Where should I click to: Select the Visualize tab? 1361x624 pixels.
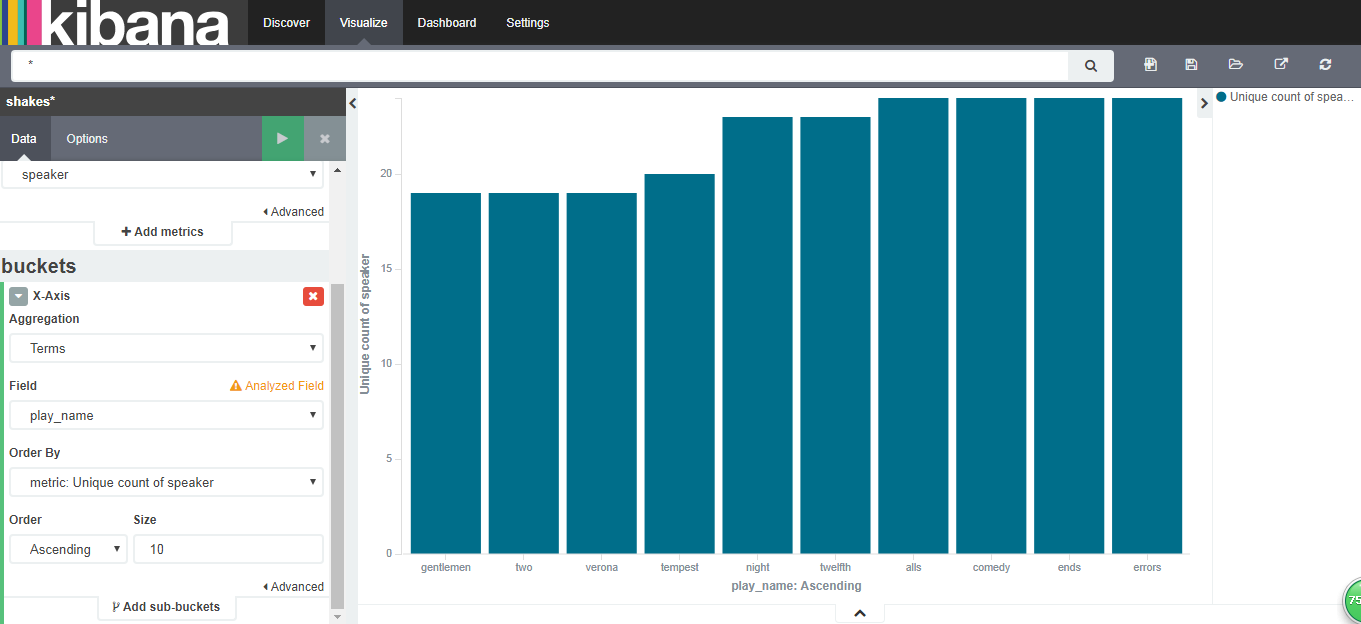(364, 22)
